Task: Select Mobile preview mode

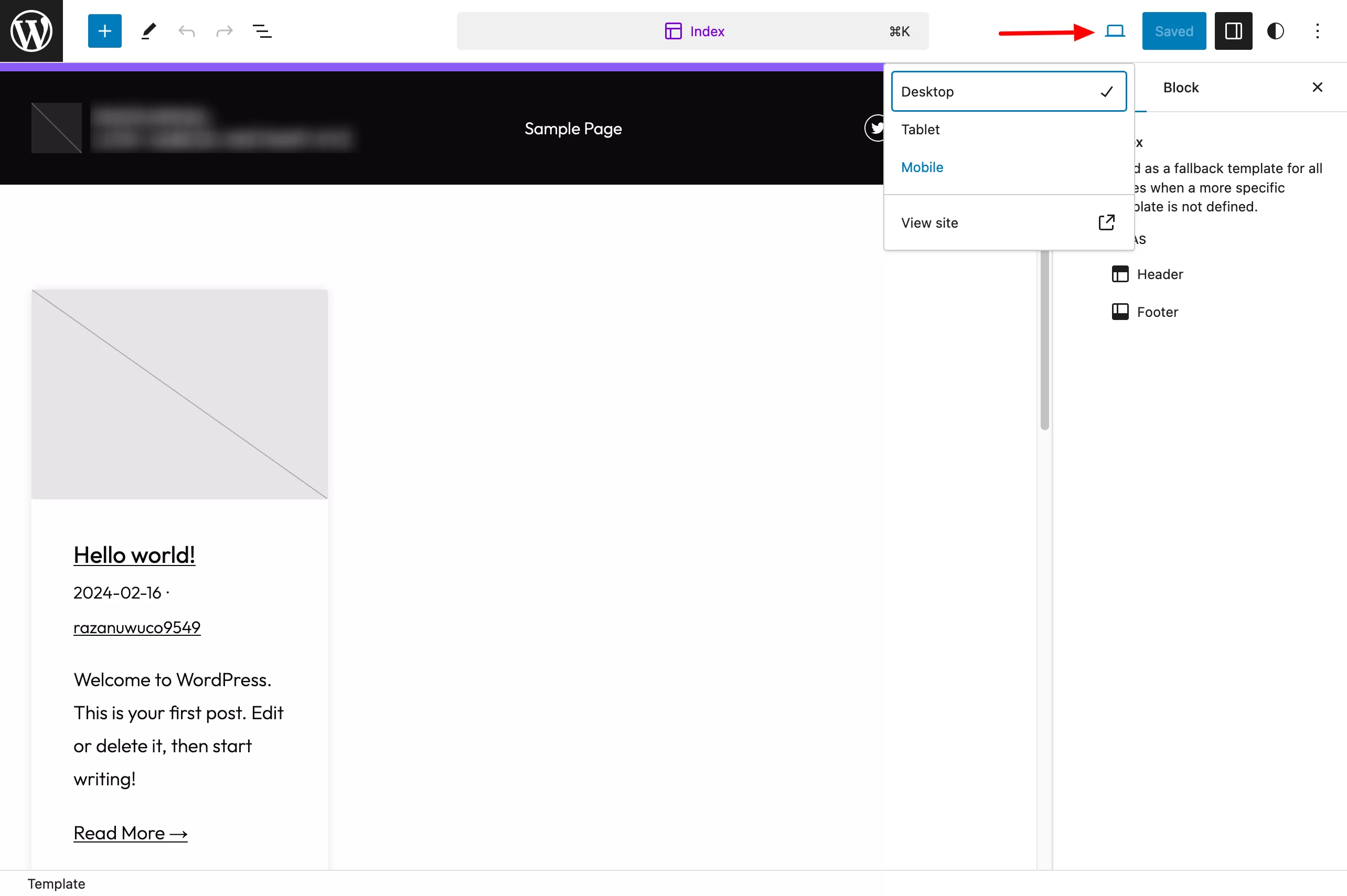Action: [x=922, y=166]
